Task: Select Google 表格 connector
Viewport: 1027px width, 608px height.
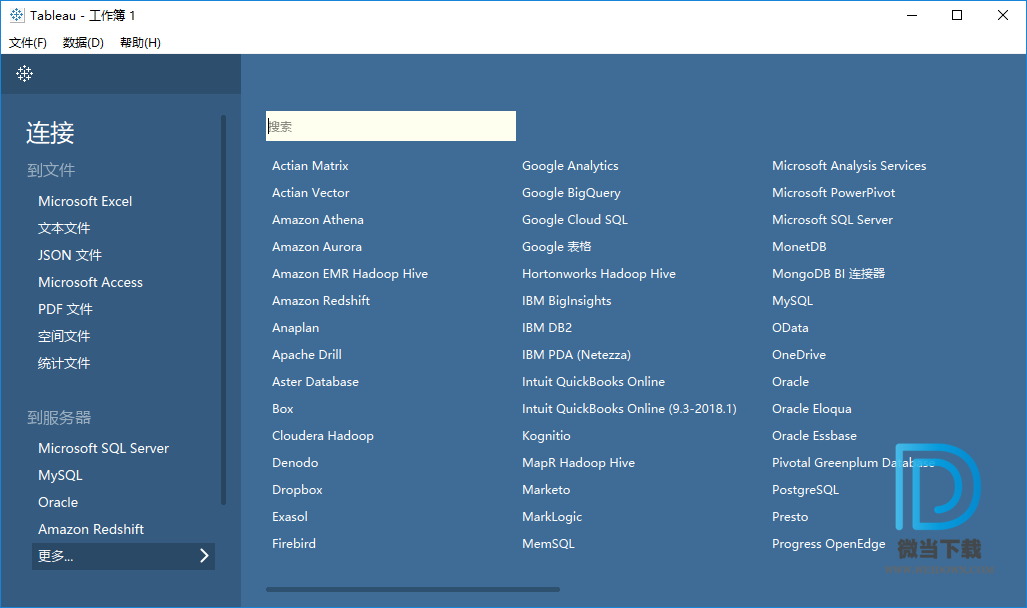Action: 557,246
